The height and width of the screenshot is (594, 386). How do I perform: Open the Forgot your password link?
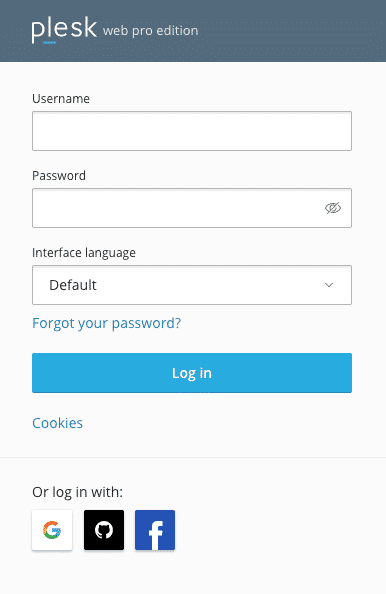pyautogui.click(x=106, y=323)
